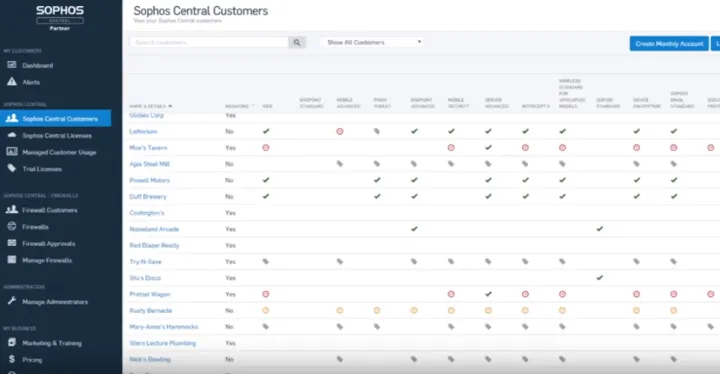
Task: Open the Duff Brewery customer link
Action: click(x=148, y=197)
